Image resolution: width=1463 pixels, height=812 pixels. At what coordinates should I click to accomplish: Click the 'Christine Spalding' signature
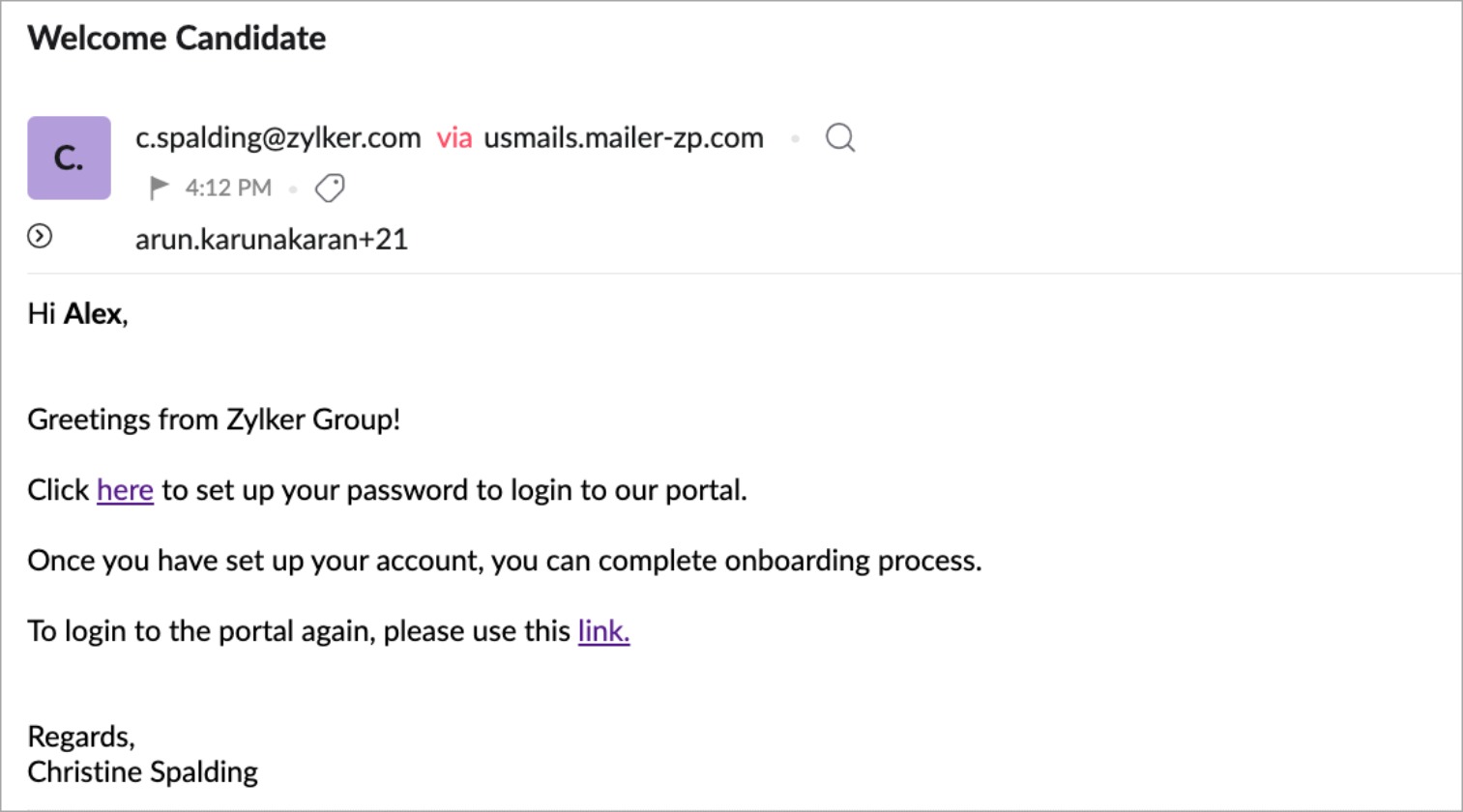click(x=142, y=772)
